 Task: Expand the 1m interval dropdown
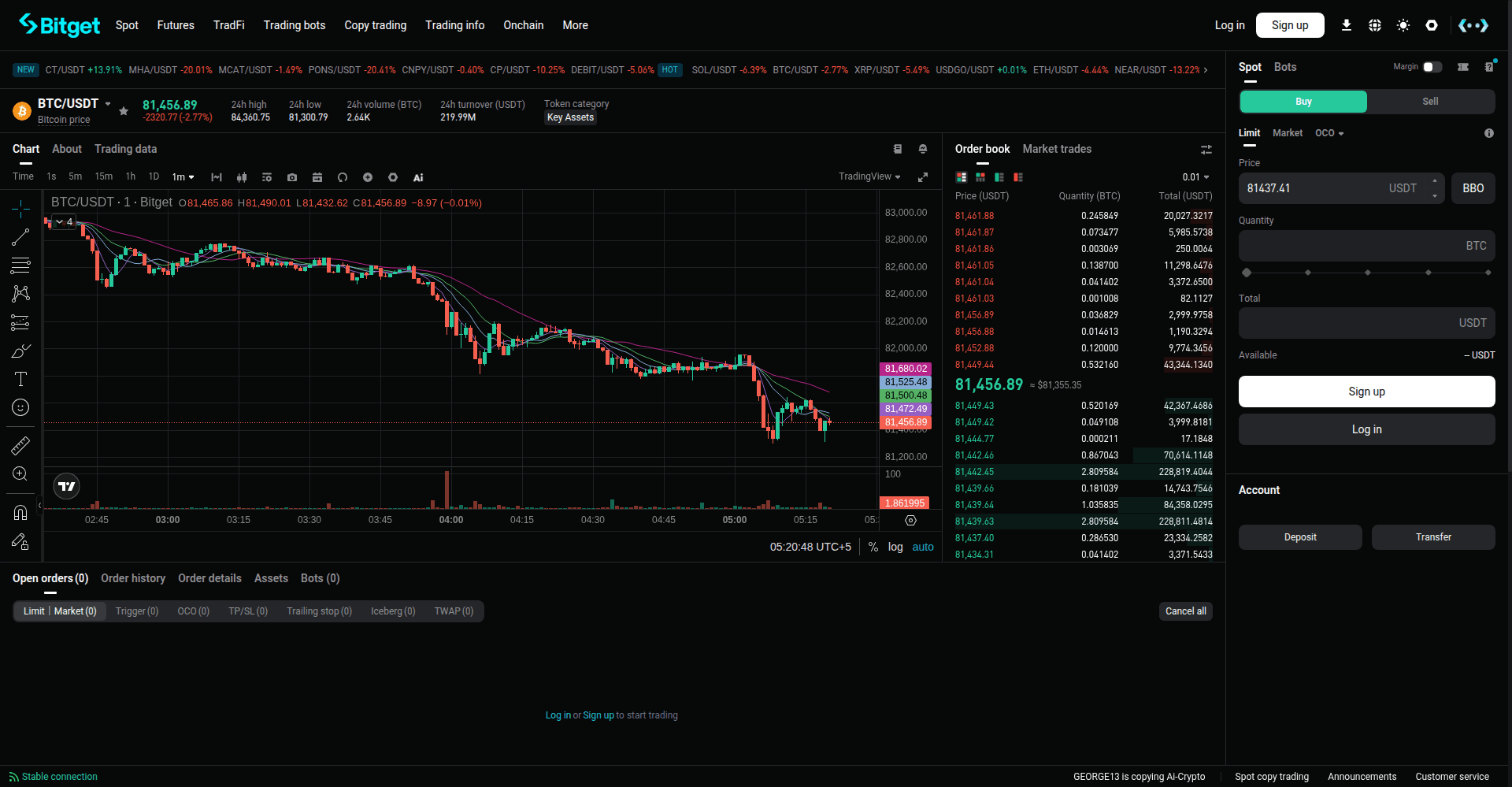183,177
